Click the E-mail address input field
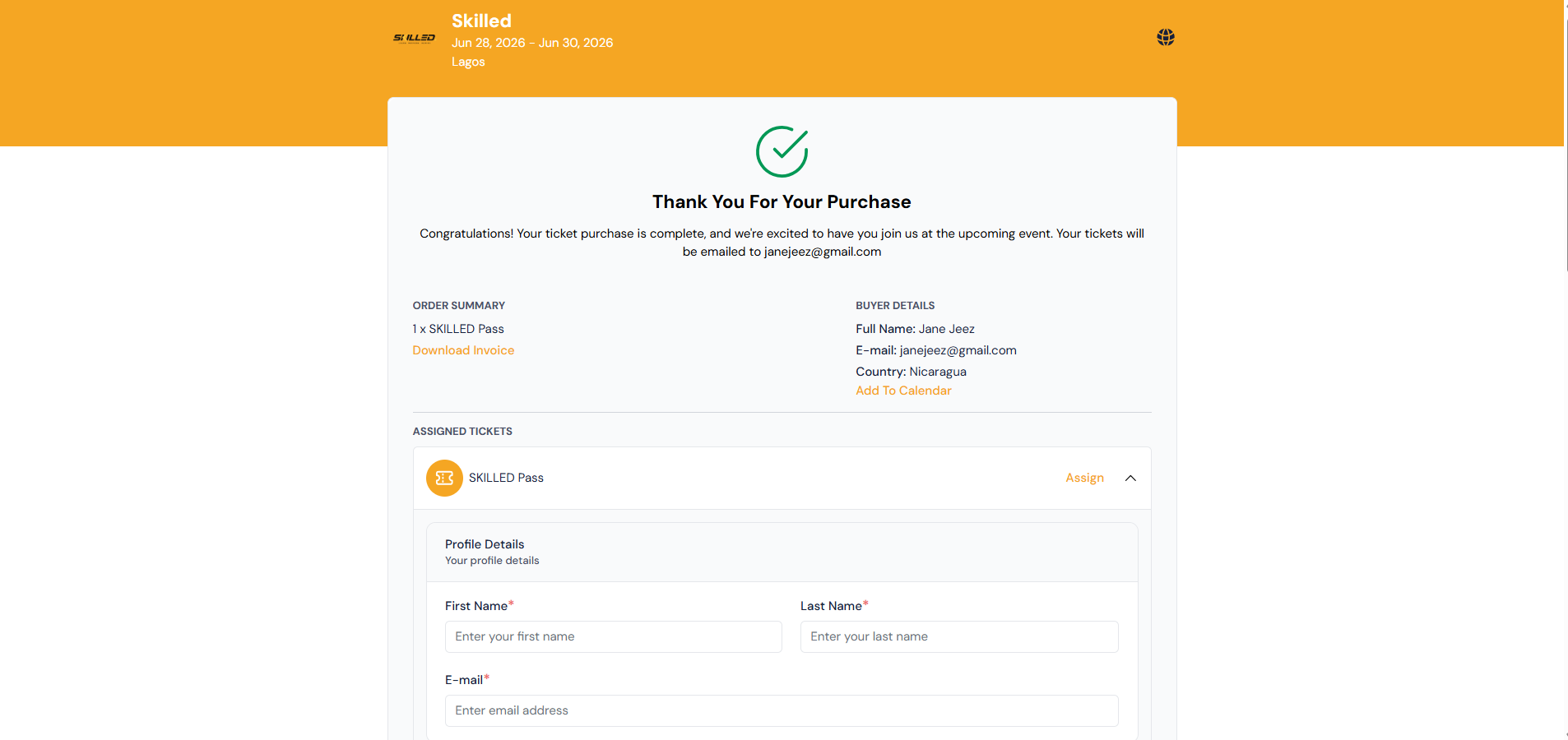The image size is (1568, 740). pyautogui.click(x=782, y=710)
